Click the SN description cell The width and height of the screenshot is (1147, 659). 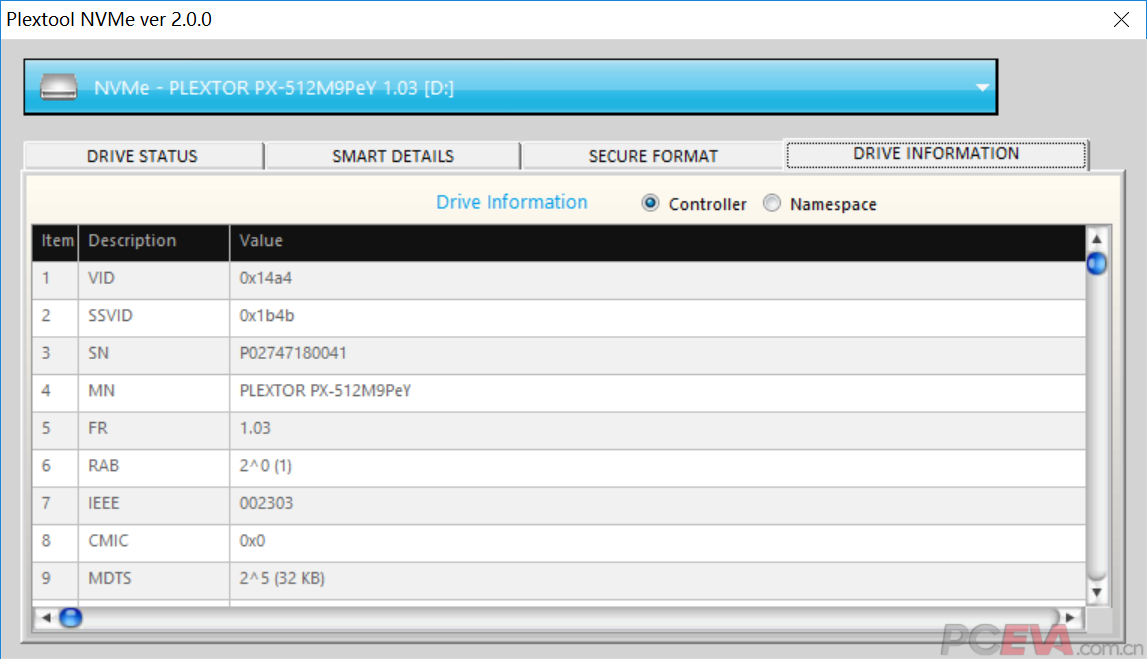click(154, 353)
